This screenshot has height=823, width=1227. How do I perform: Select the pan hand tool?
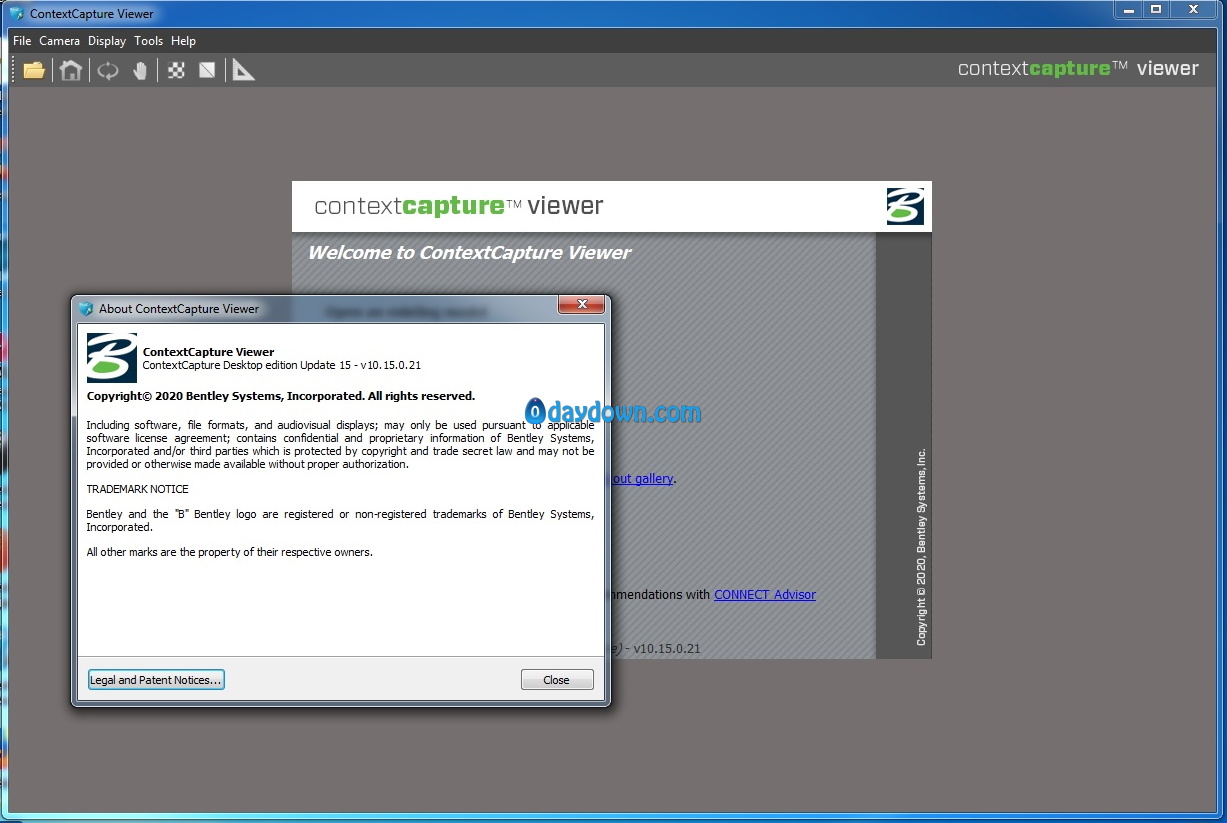(140, 70)
